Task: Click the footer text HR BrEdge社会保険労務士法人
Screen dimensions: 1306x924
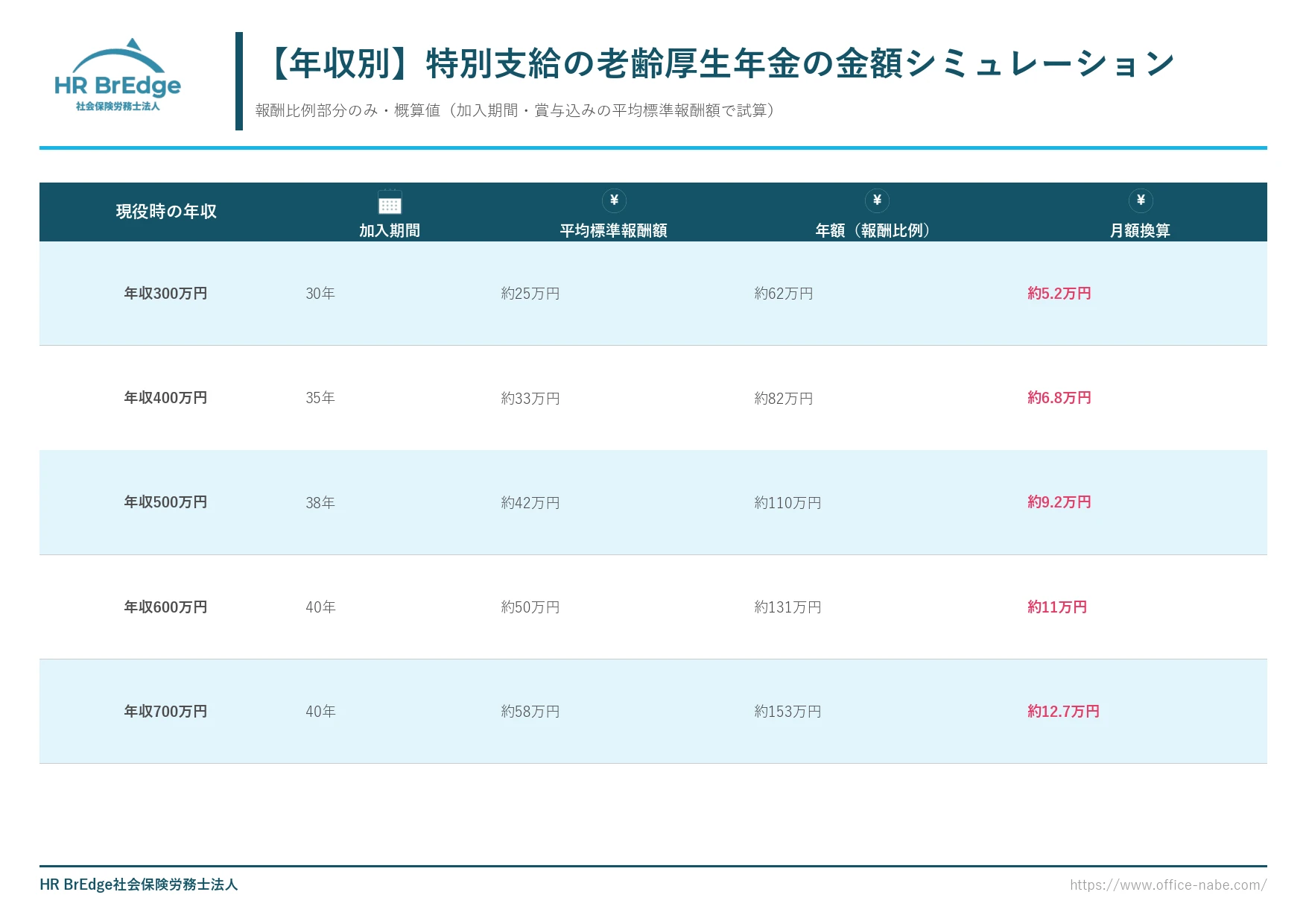Action: [x=139, y=885]
